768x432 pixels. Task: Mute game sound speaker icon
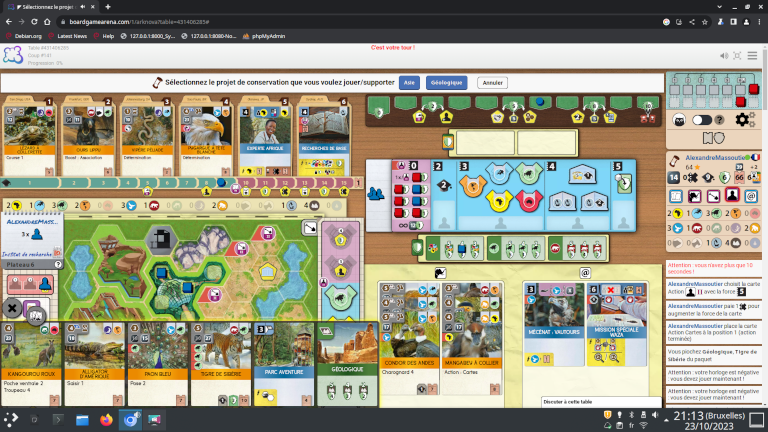724,56
